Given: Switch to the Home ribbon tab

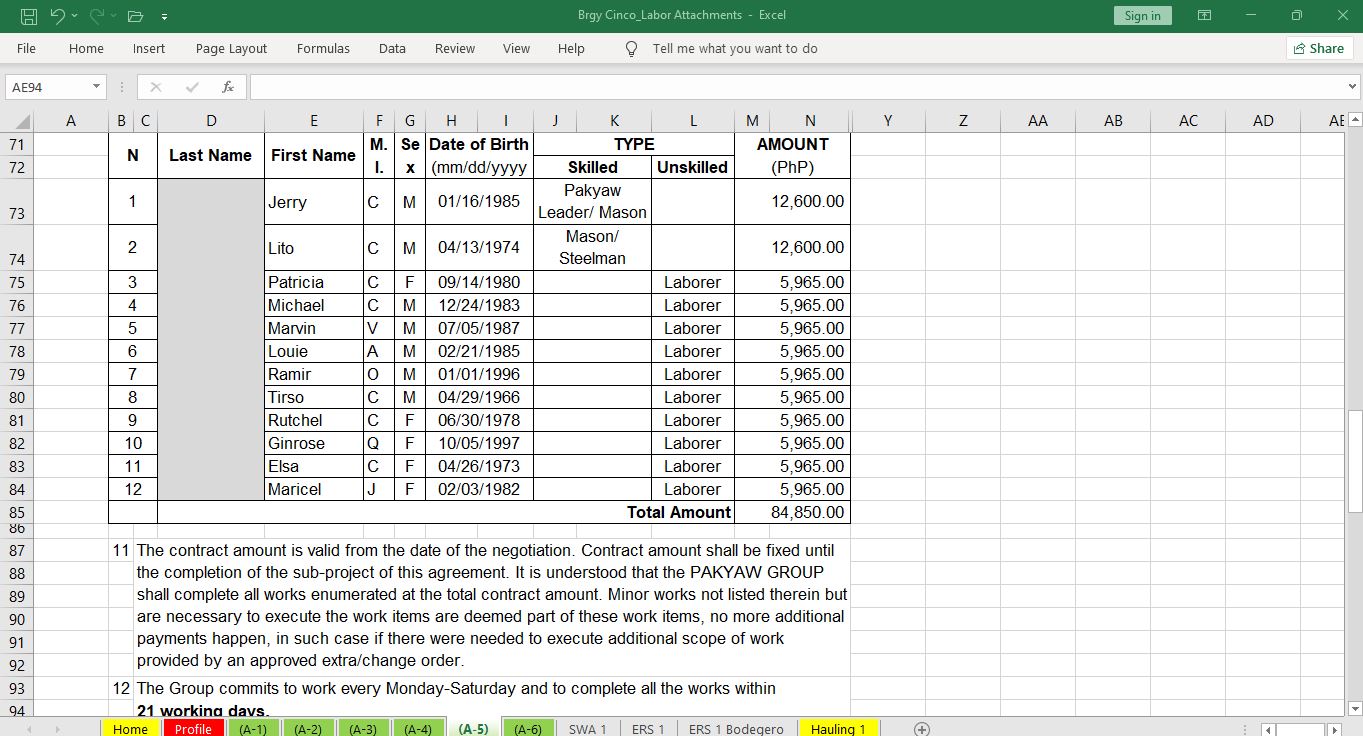Looking at the screenshot, I should (86, 48).
